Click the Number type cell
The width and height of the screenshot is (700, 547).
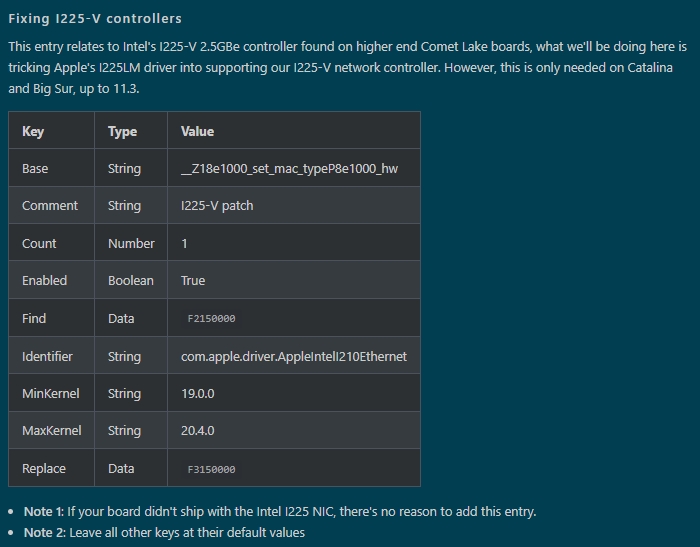click(x=131, y=243)
